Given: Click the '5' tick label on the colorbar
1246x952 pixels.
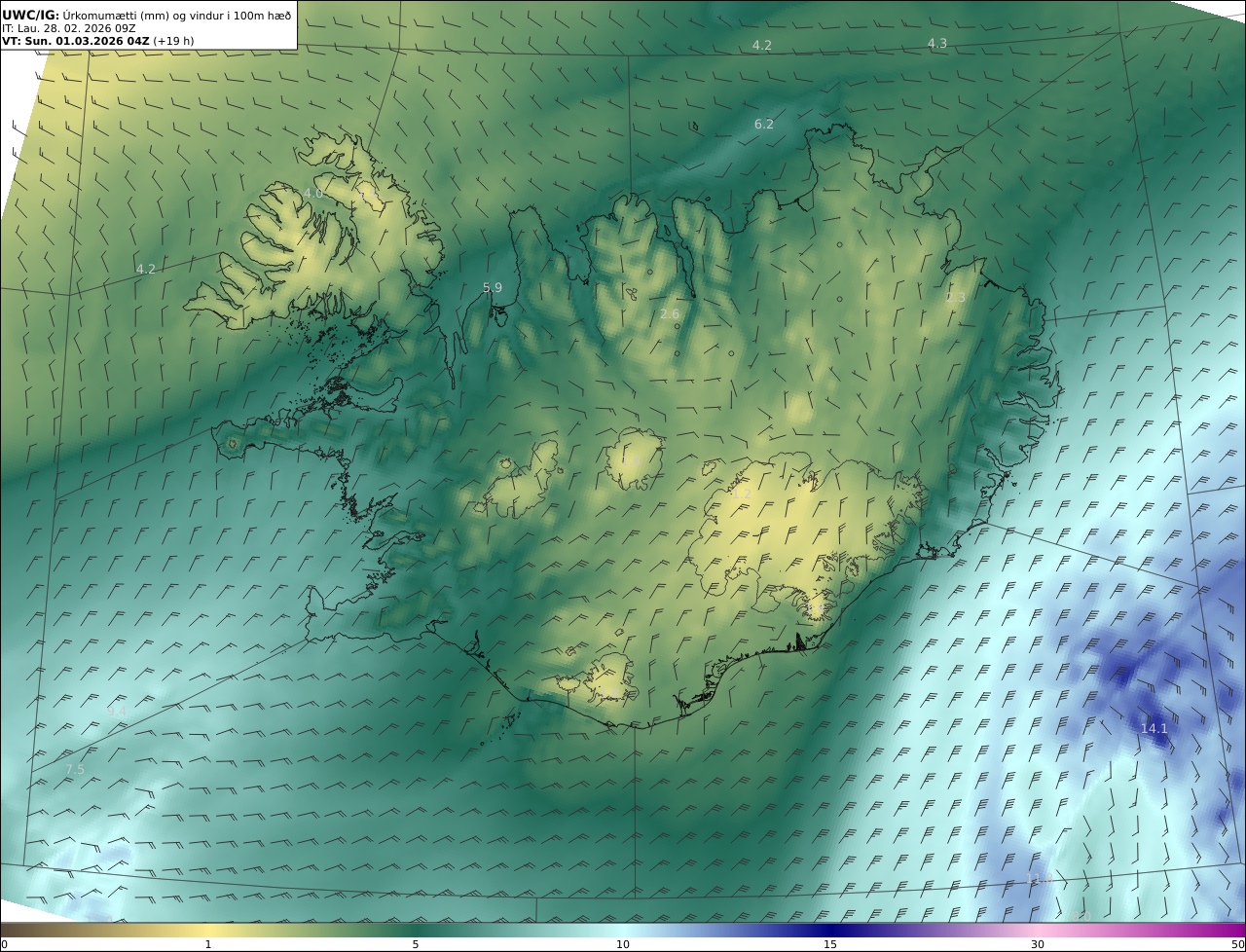Looking at the screenshot, I should [416, 944].
